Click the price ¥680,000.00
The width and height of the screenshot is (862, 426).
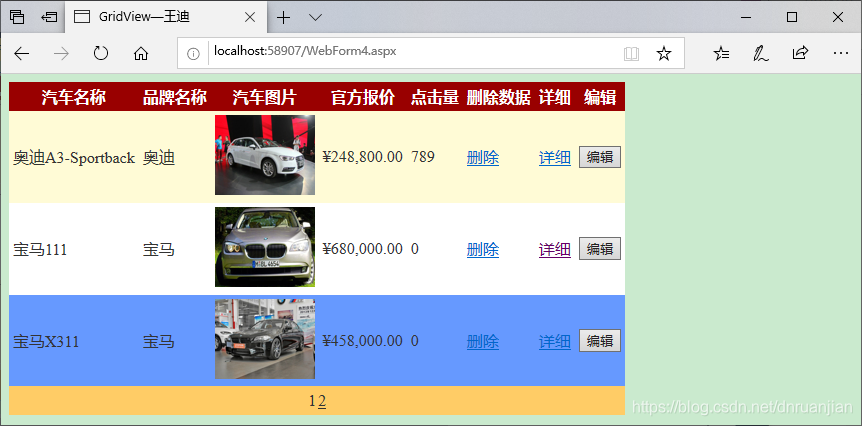(x=363, y=249)
